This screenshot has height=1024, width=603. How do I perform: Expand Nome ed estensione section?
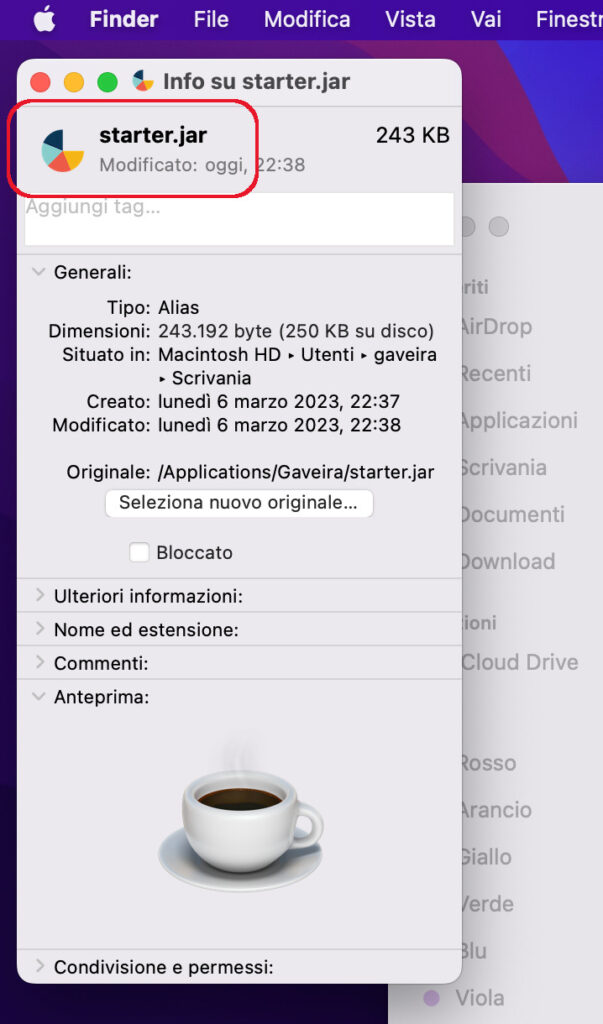[x=39, y=630]
